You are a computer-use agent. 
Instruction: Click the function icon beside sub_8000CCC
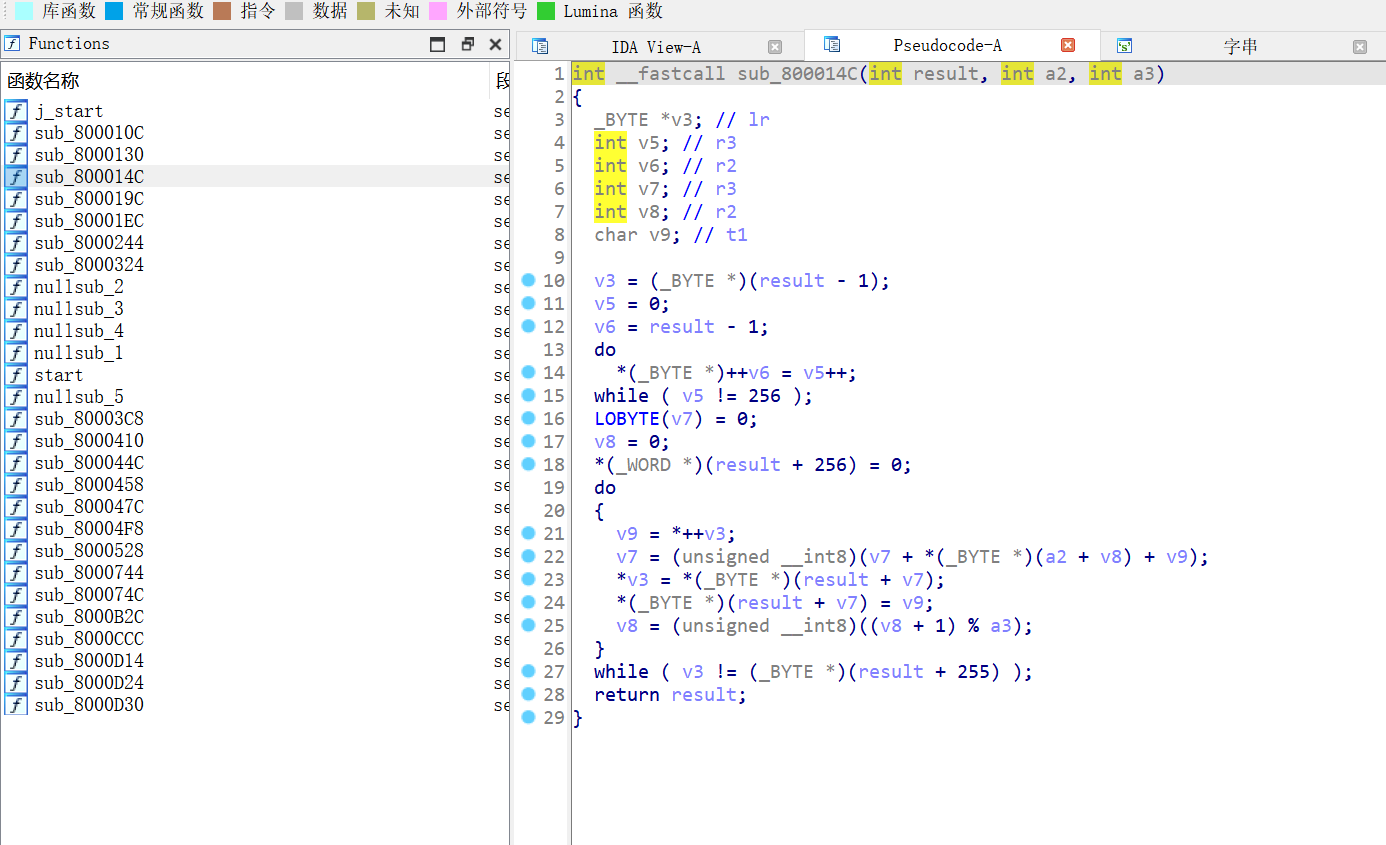point(16,639)
